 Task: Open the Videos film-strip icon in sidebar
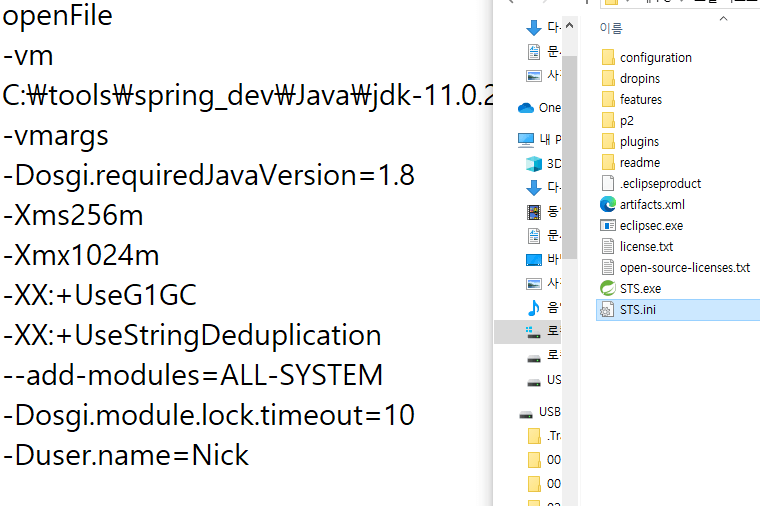(x=534, y=212)
